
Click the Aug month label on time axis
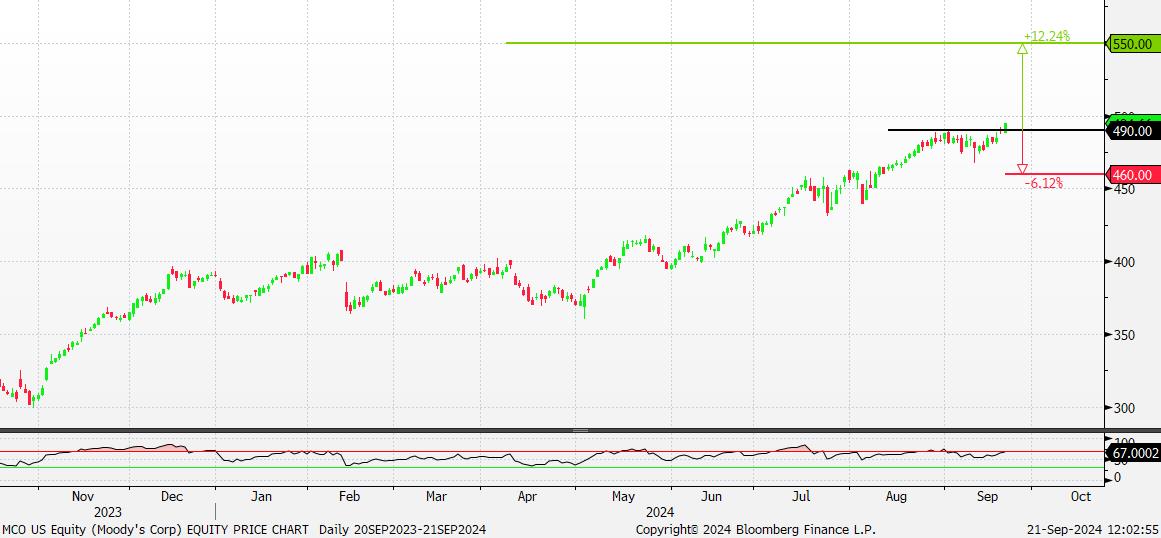tap(897, 497)
